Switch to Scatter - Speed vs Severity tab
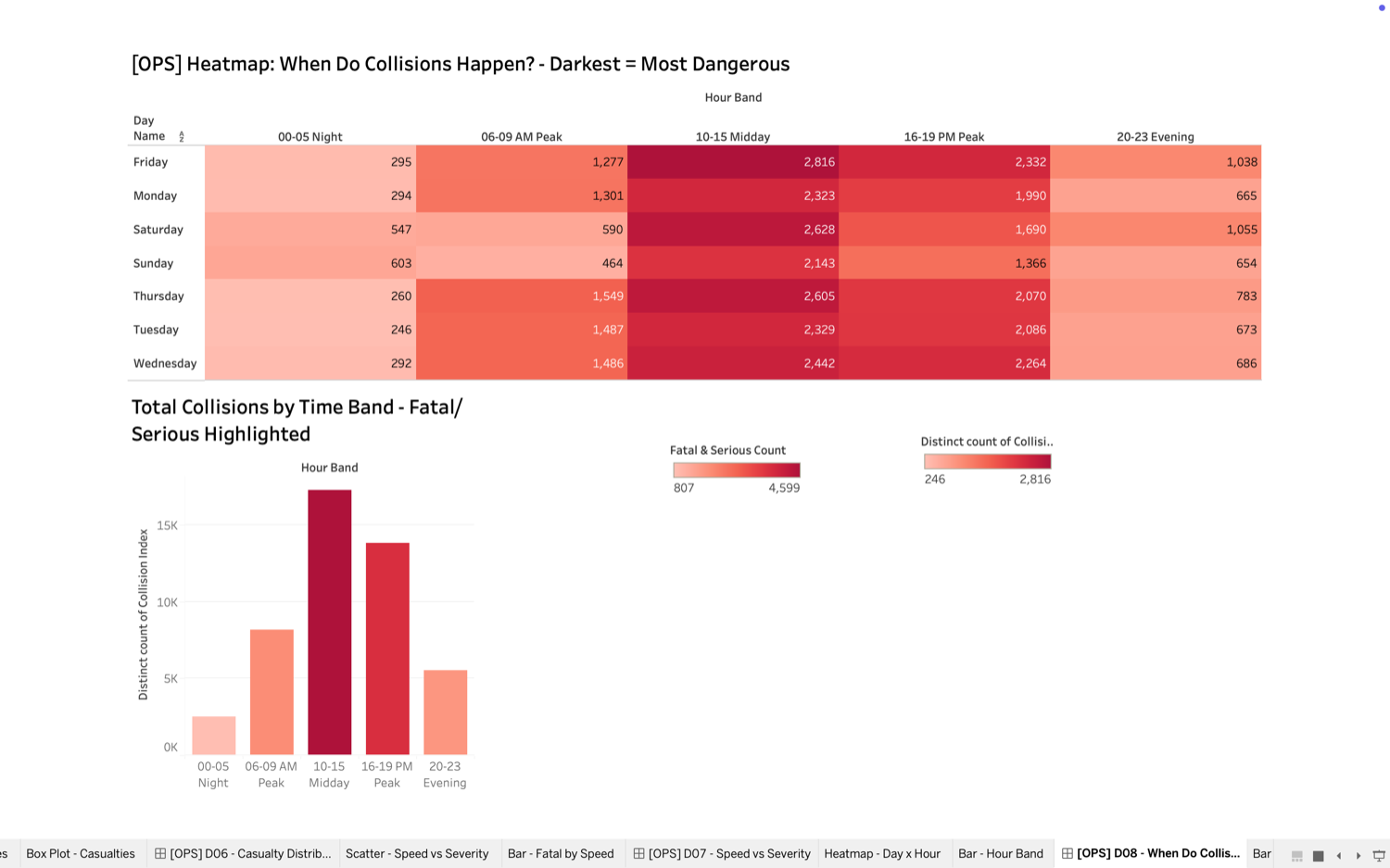Screen dimensions: 1390x868 [x=417, y=853]
